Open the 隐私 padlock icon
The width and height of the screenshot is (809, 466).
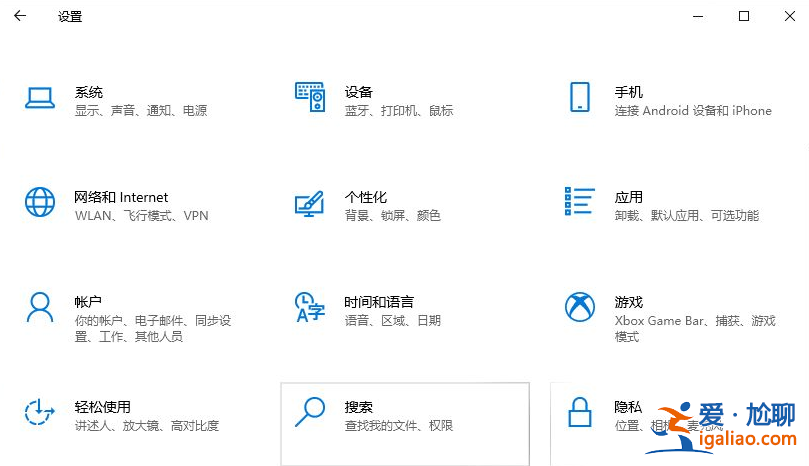pos(580,412)
